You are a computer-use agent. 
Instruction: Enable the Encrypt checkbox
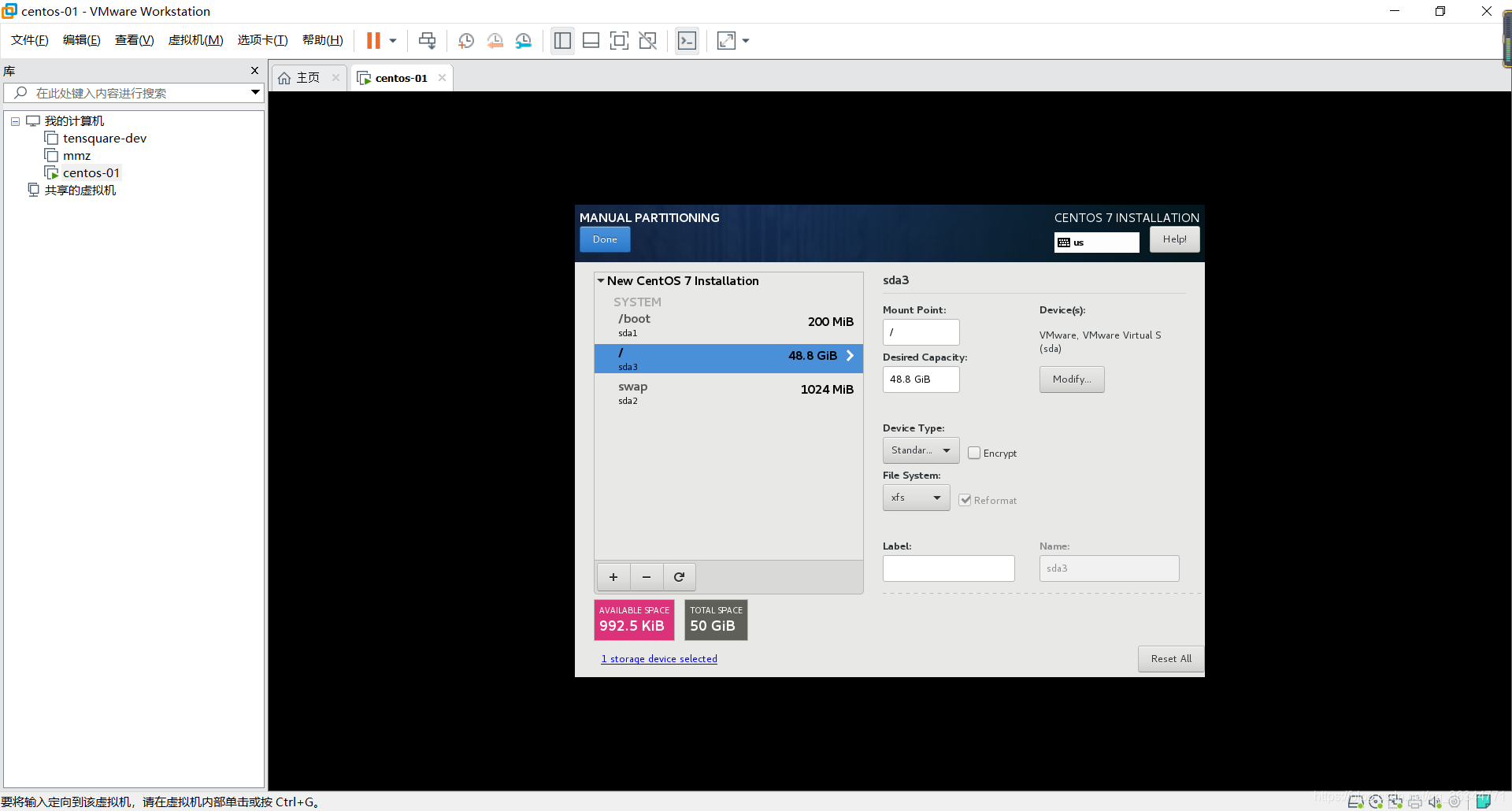[974, 454]
